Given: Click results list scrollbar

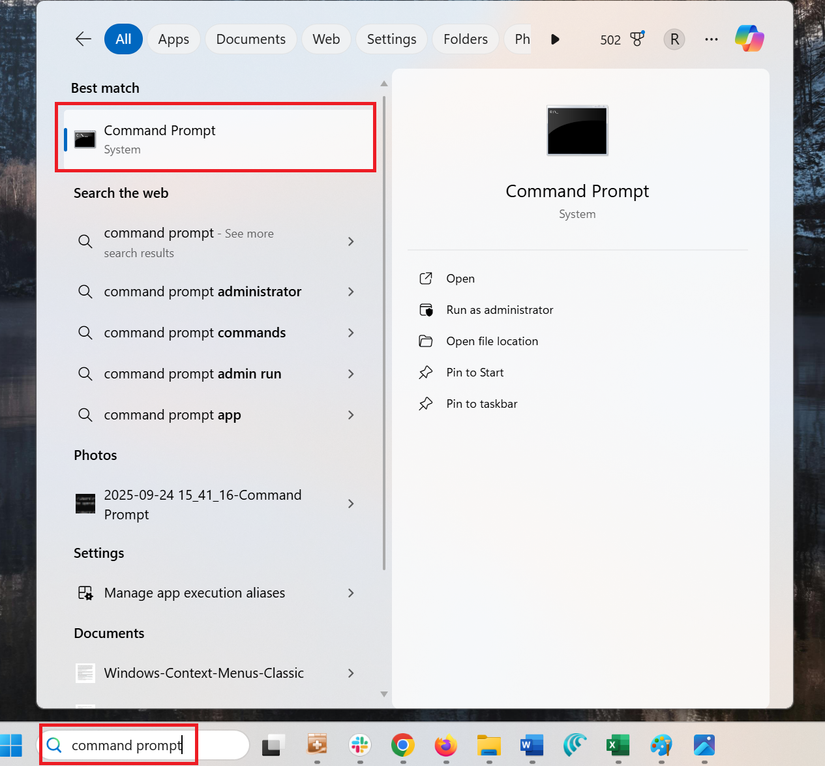Looking at the screenshot, I should pos(384,332).
